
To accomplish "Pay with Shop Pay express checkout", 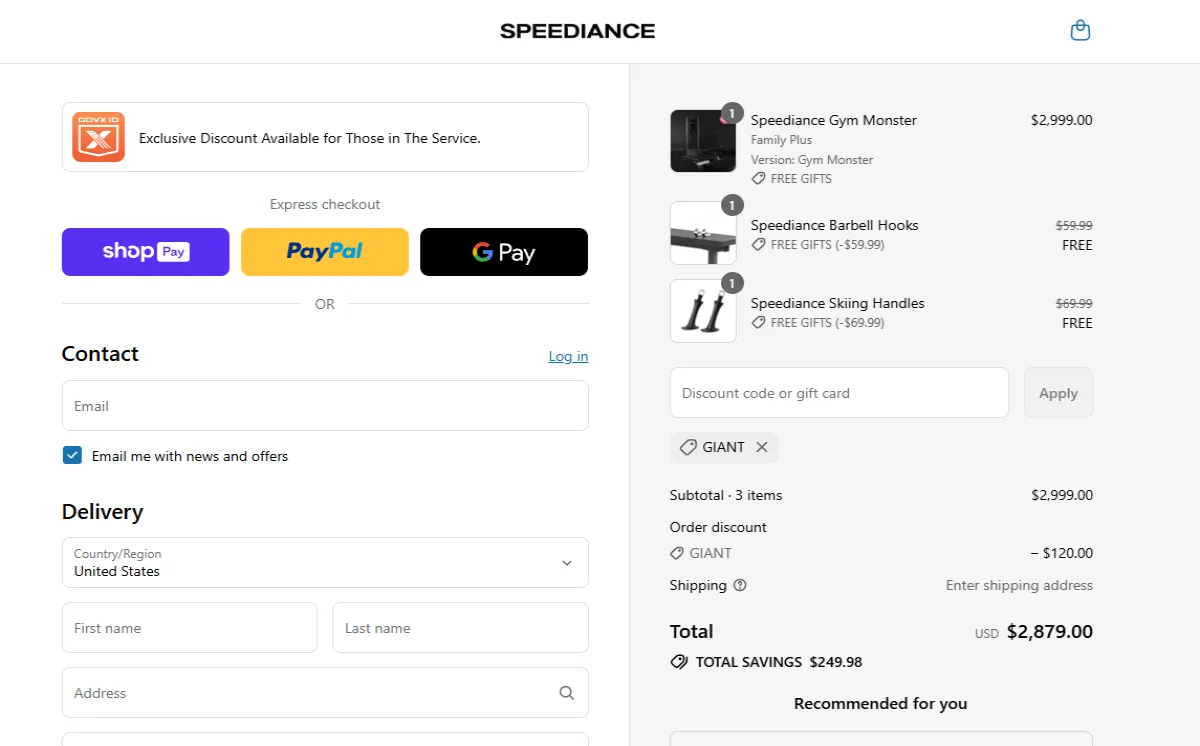I will [145, 252].
